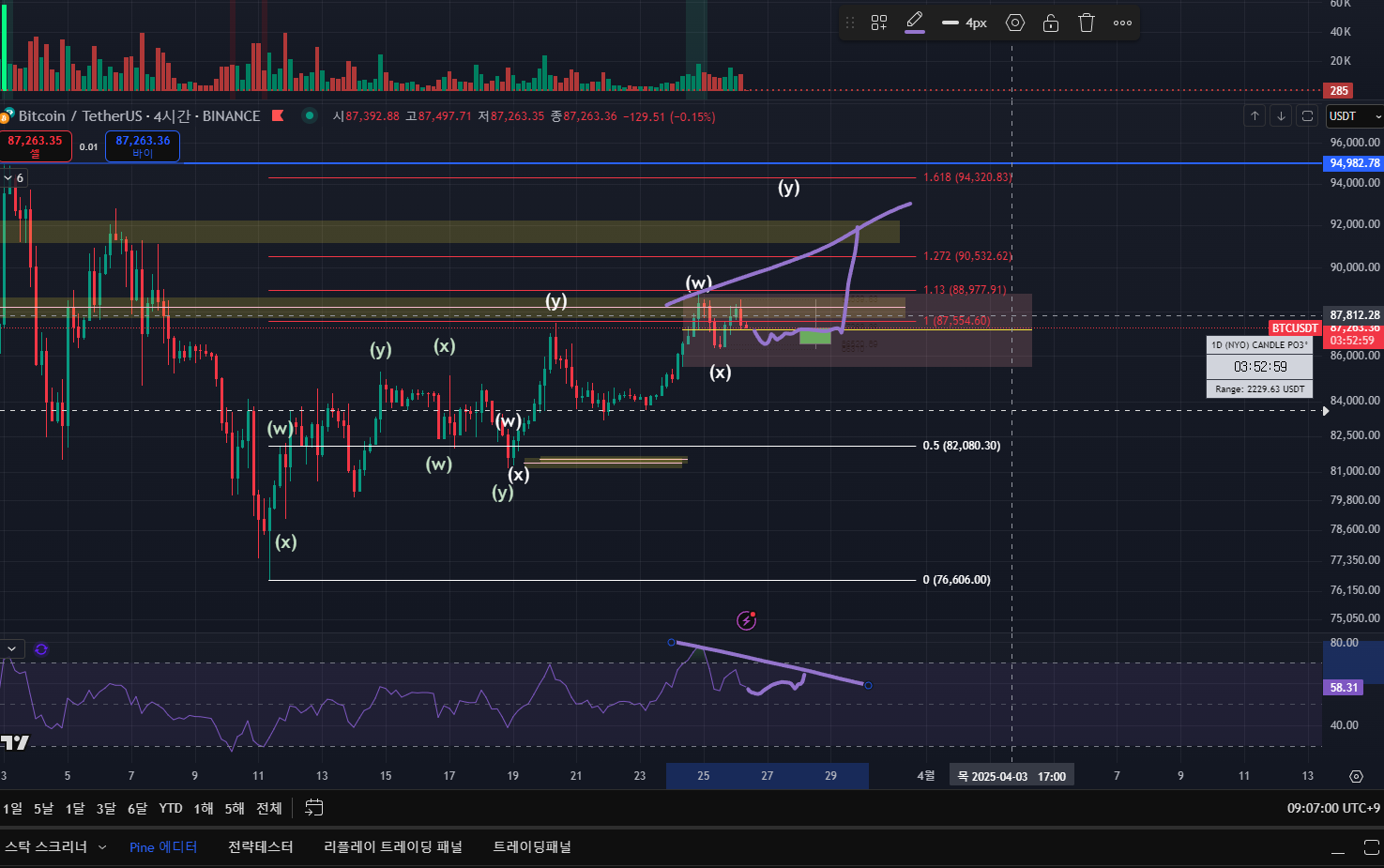The image size is (1384, 868).
Task: Click green market status indicator
Action: tap(309, 115)
